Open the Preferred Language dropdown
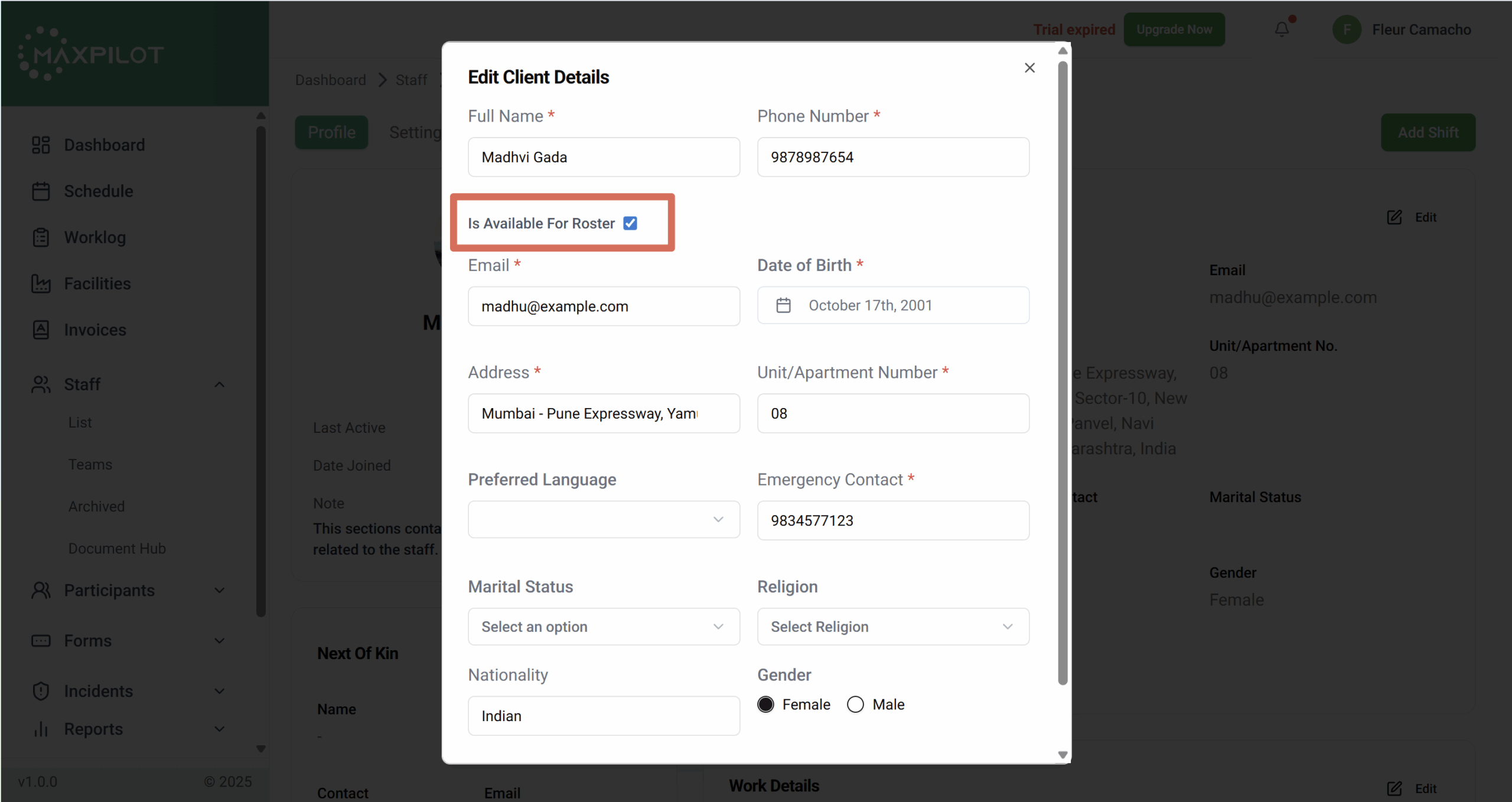Image resolution: width=1512 pixels, height=802 pixels. click(604, 520)
